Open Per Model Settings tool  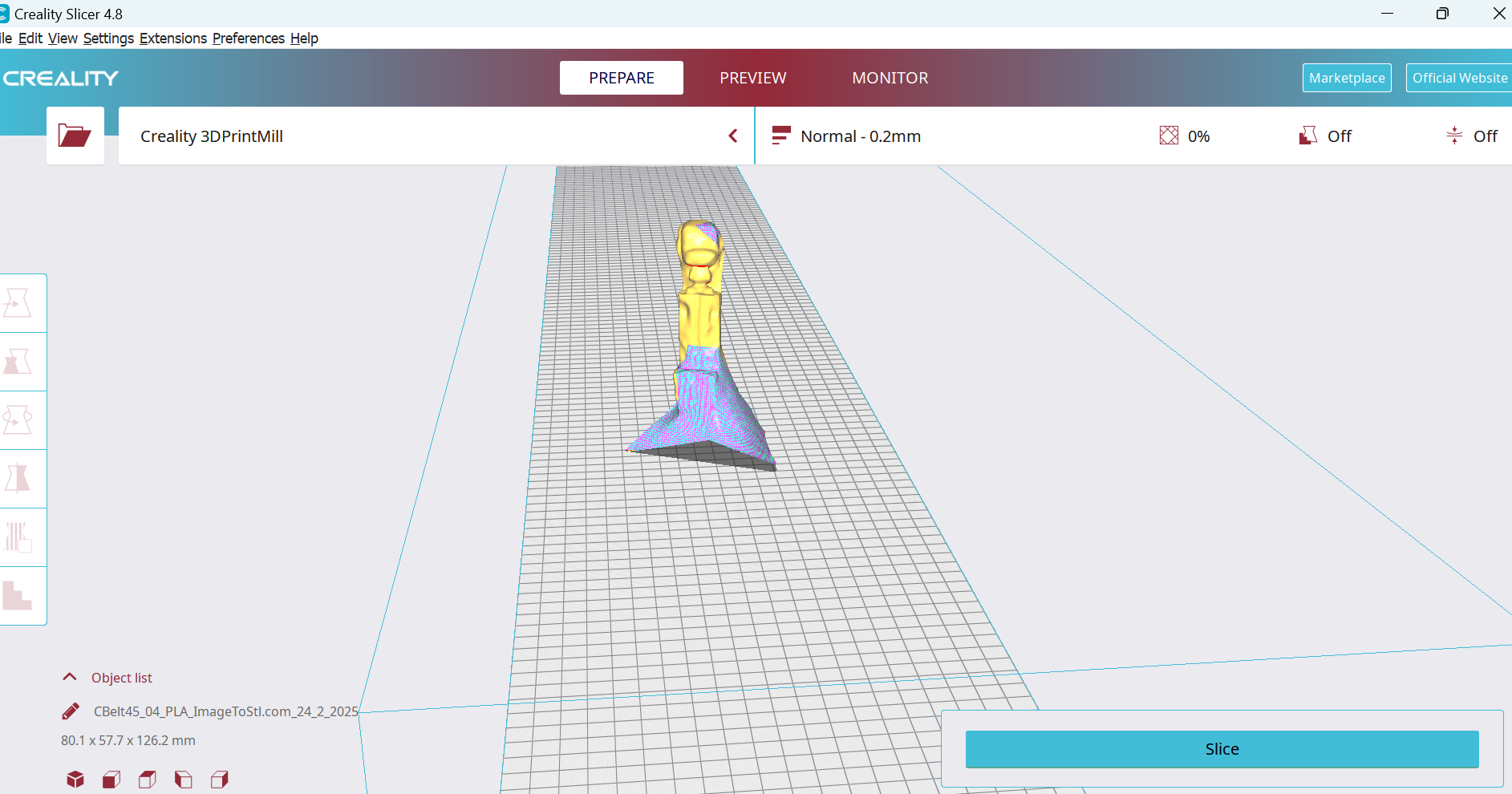19,537
